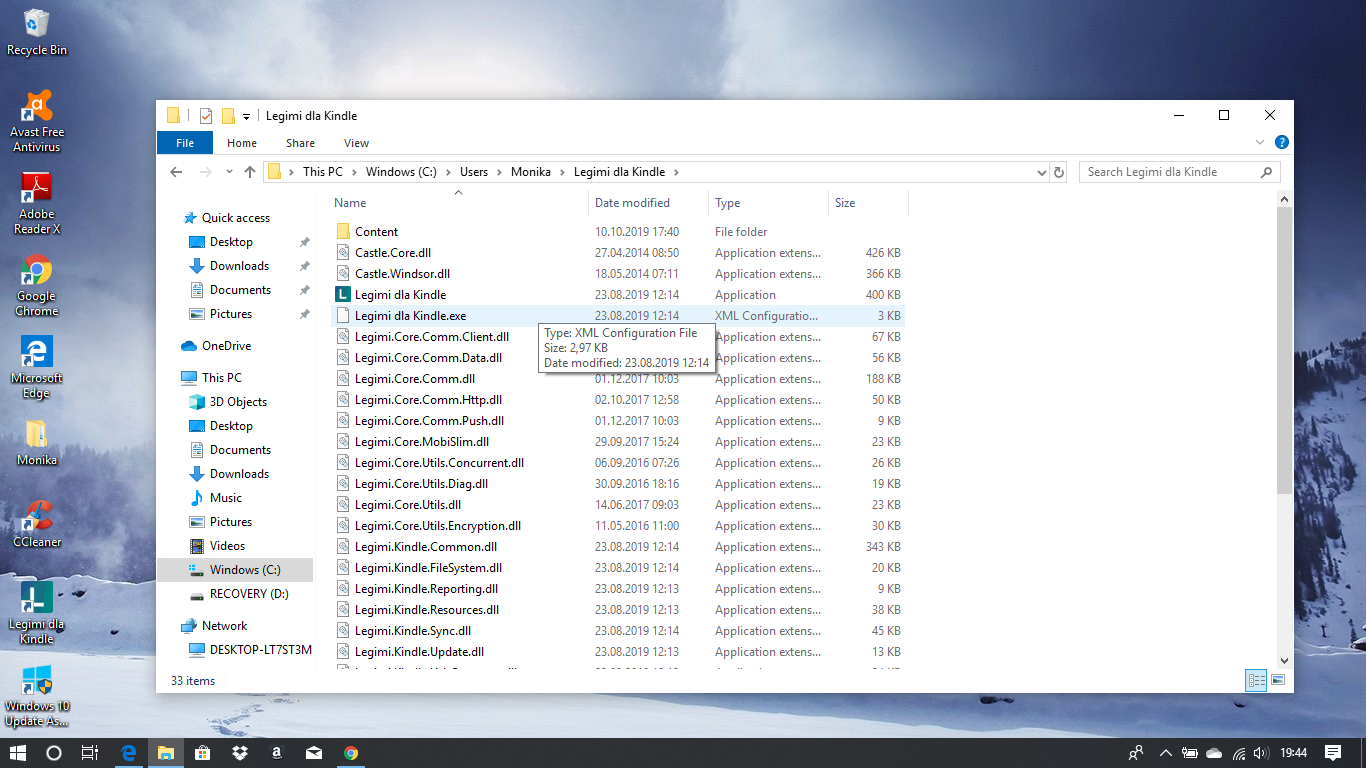1366x768 pixels.
Task: Select OneDrive in navigation pane
Action: click(x=226, y=346)
